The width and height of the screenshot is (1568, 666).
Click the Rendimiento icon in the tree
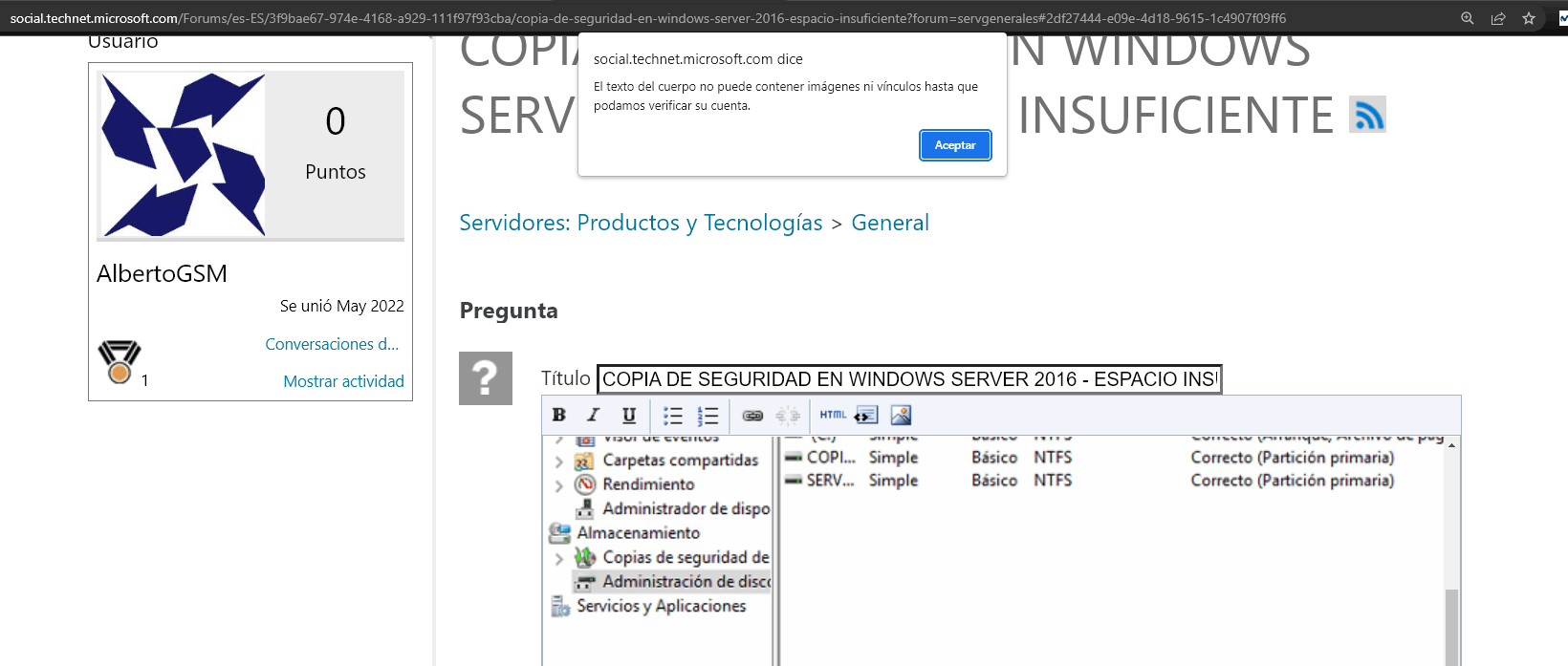(x=584, y=484)
